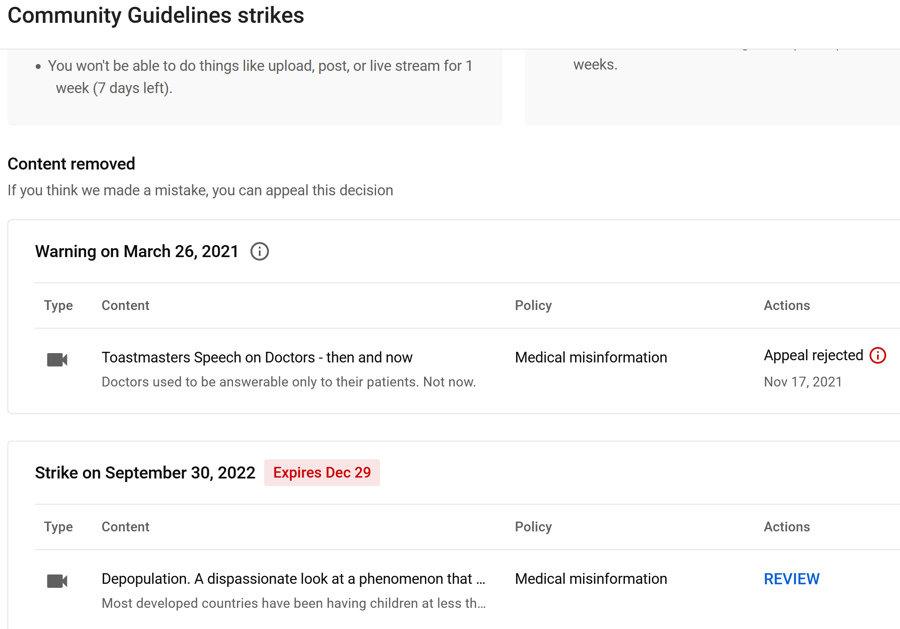Click Policy column header in strike table
Viewport: 900px width, 629px height.
tap(533, 527)
